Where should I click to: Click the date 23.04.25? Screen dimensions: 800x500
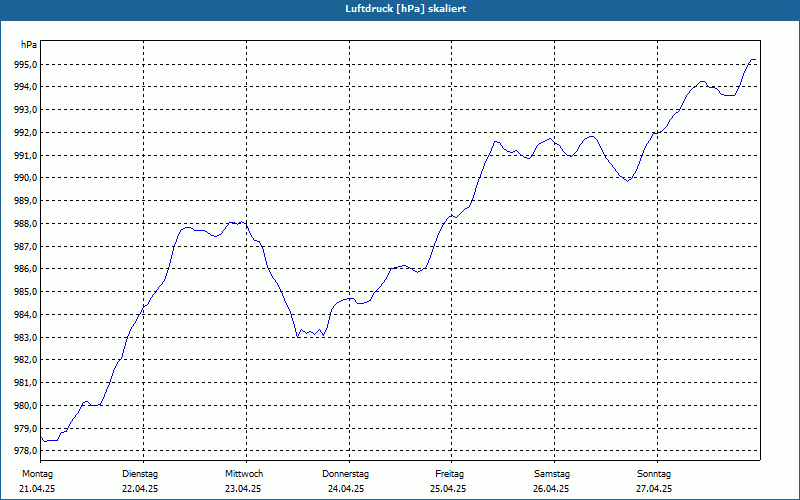[243, 489]
